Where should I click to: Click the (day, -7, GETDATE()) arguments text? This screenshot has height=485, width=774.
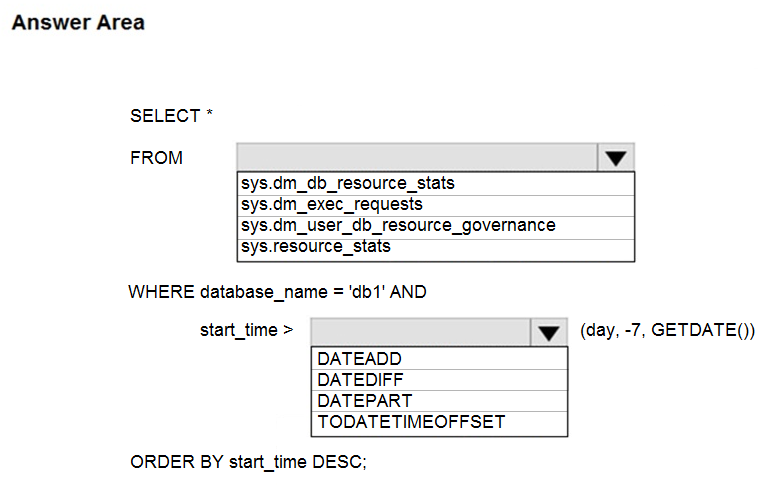pos(667,331)
